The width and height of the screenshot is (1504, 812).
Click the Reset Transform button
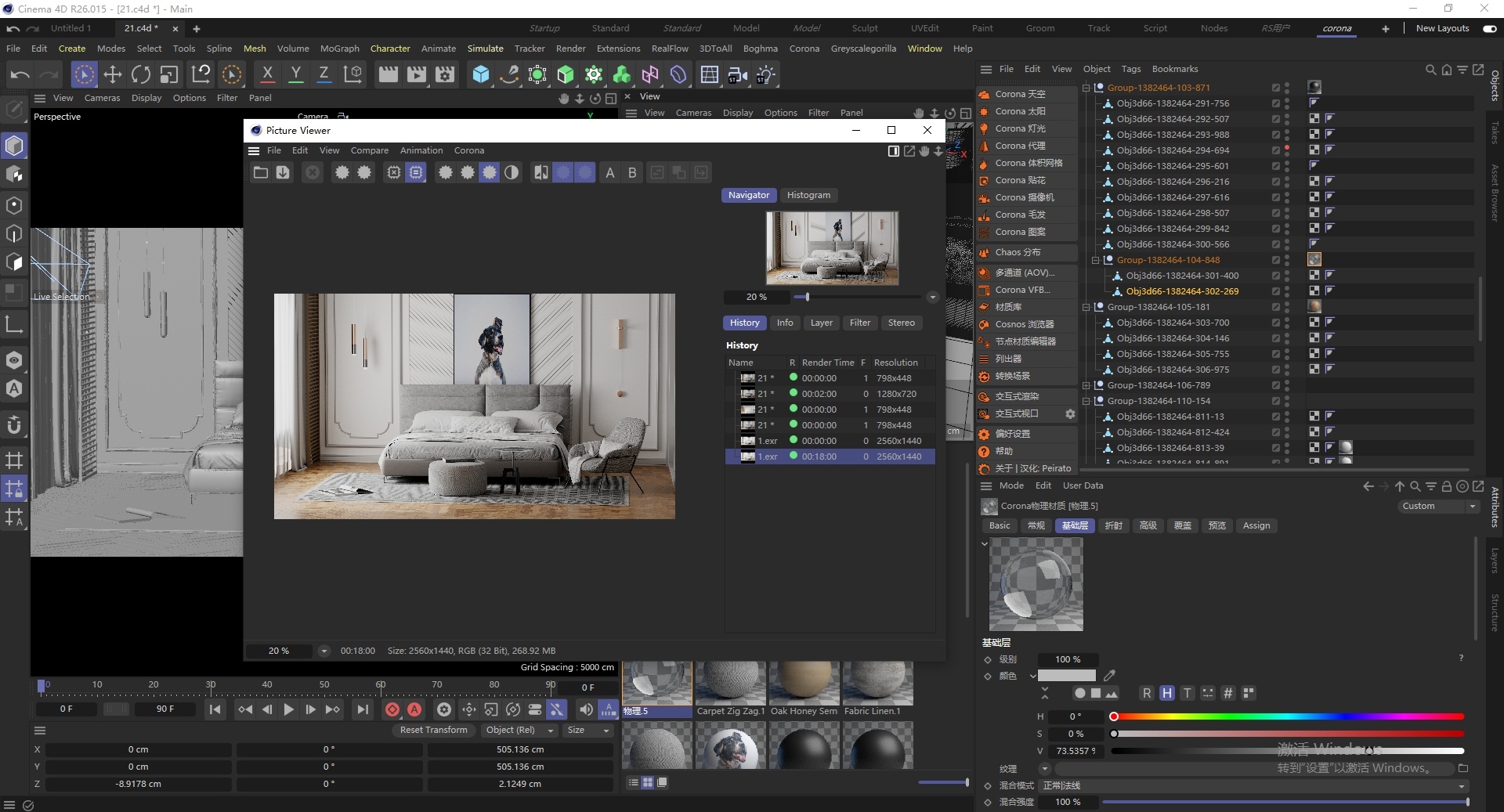click(x=433, y=730)
